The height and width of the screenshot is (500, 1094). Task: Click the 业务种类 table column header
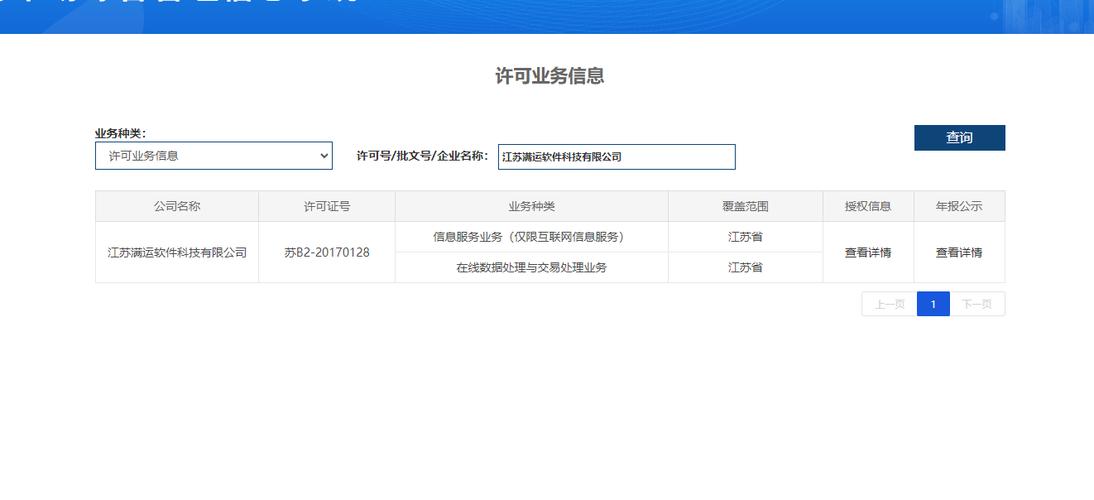pos(531,207)
